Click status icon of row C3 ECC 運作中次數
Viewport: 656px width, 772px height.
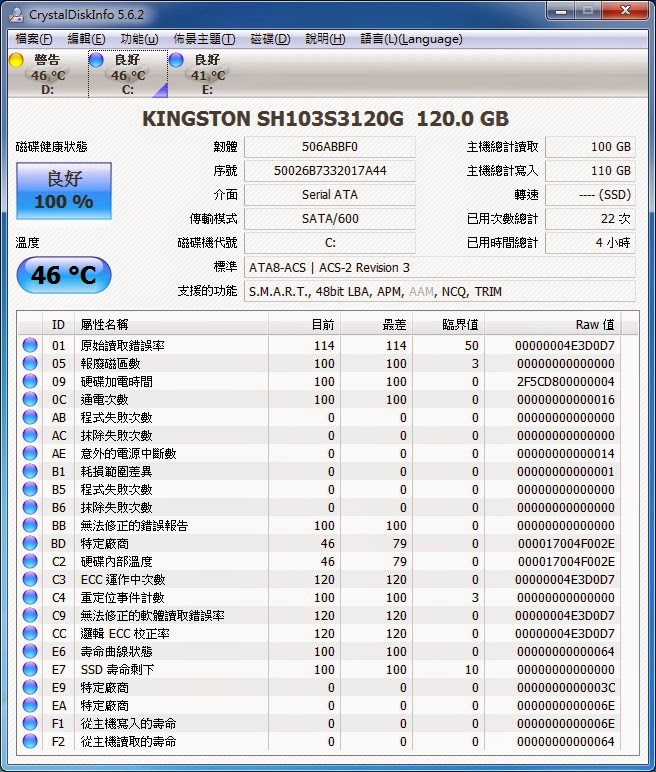point(30,579)
